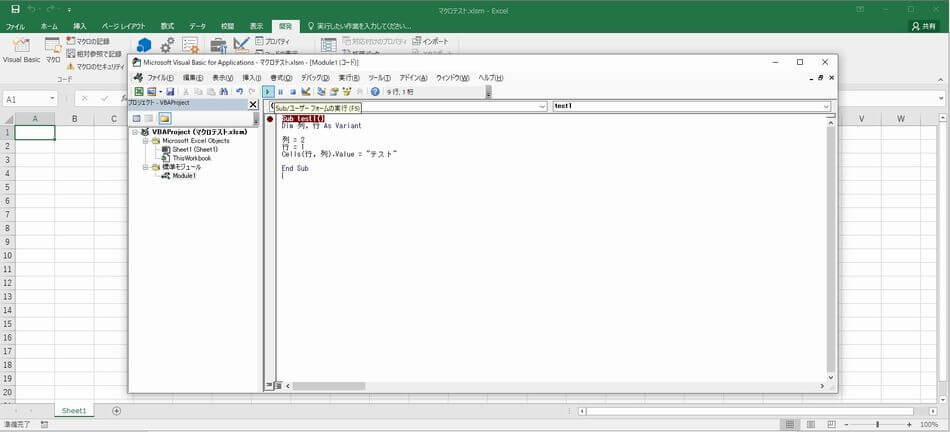
Task: Click the 共有 share button
Action: point(924,26)
